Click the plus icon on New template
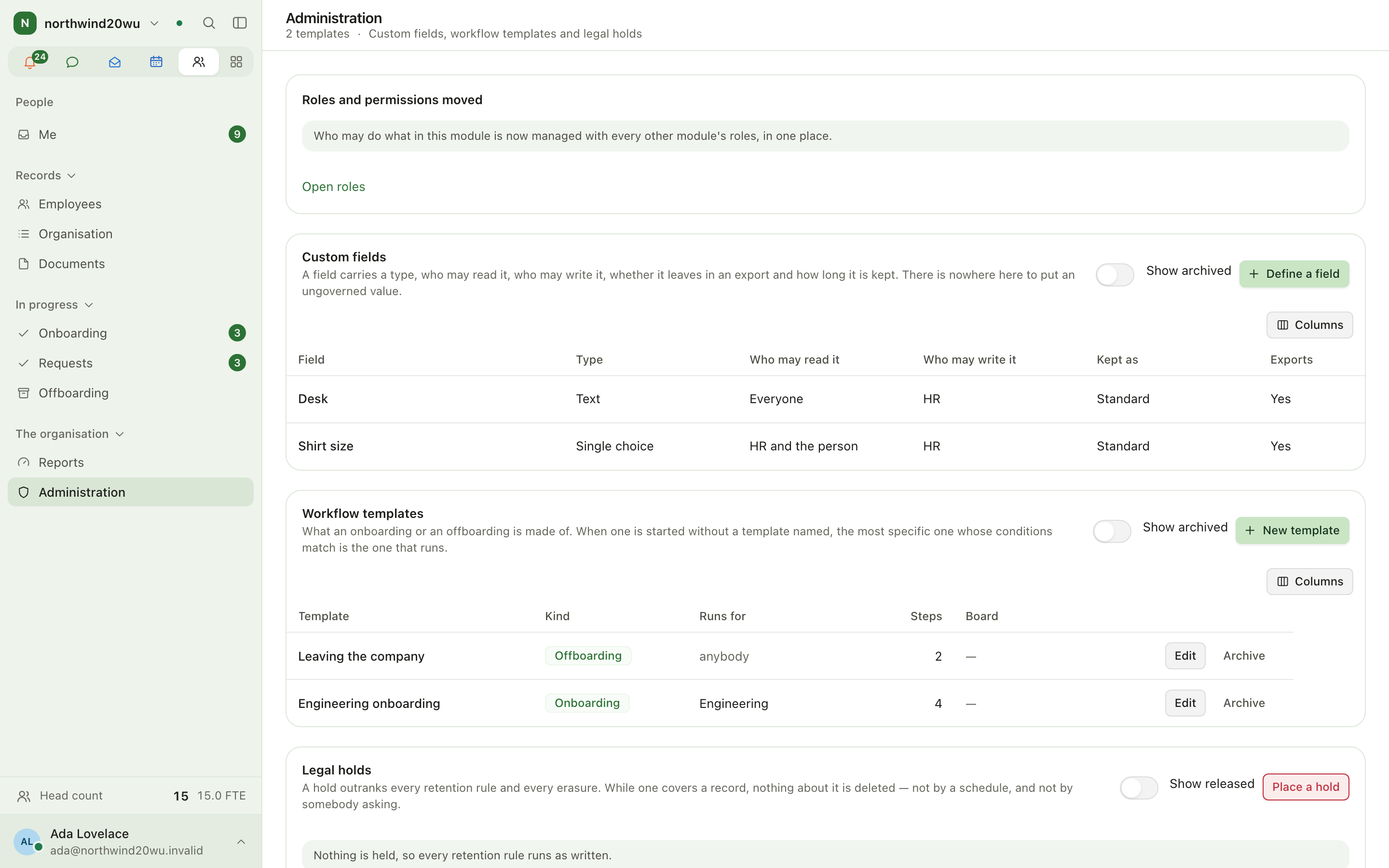Viewport: 1389px width, 868px height. pos(1250,530)
